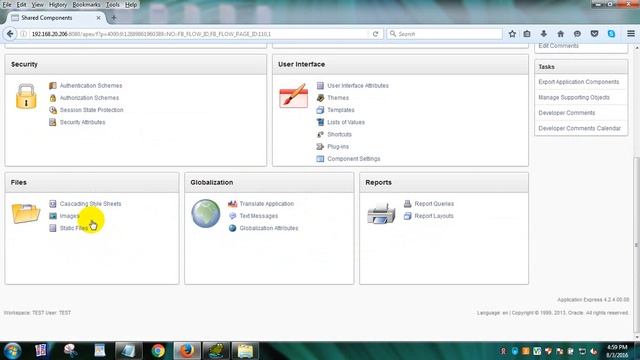Click the Shortcuts icon
This screenshot has height=360, width=640.
coord(320,134)
